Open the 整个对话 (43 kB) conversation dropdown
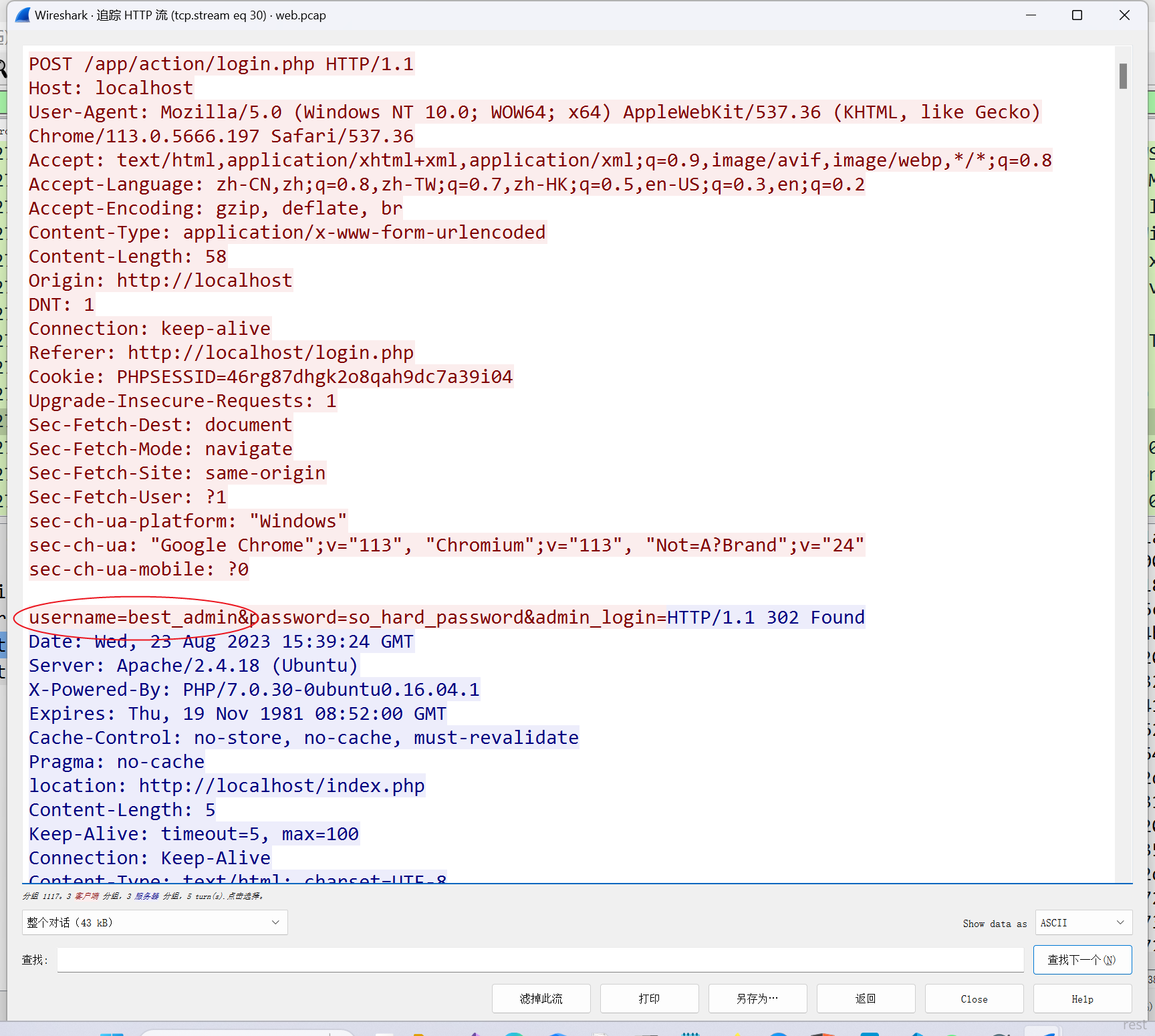The image size is (1155, 1036). pyautogui.click(x=154, y=922)
